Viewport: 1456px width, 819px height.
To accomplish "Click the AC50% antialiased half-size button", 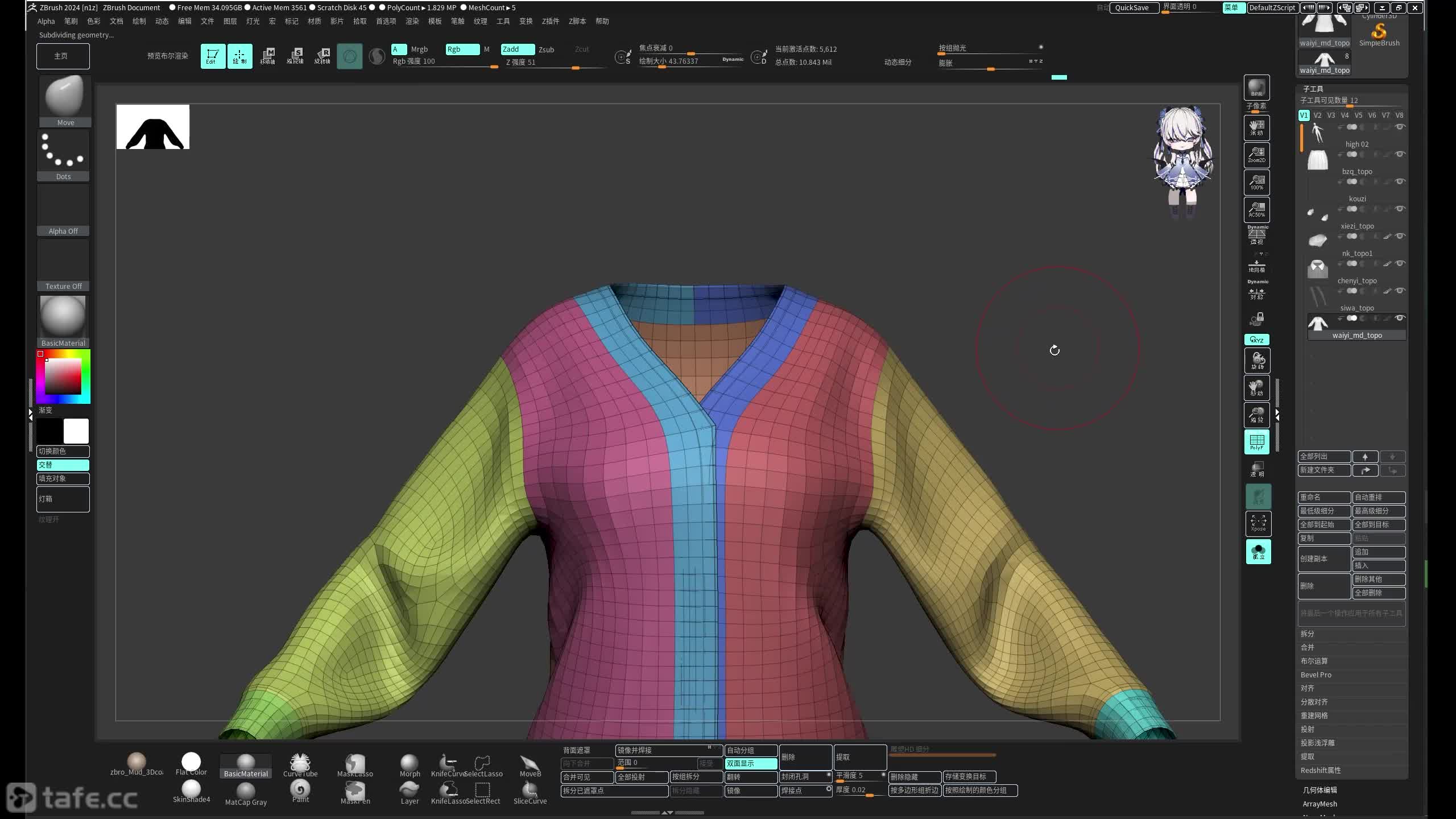I will pos(1256,210).
